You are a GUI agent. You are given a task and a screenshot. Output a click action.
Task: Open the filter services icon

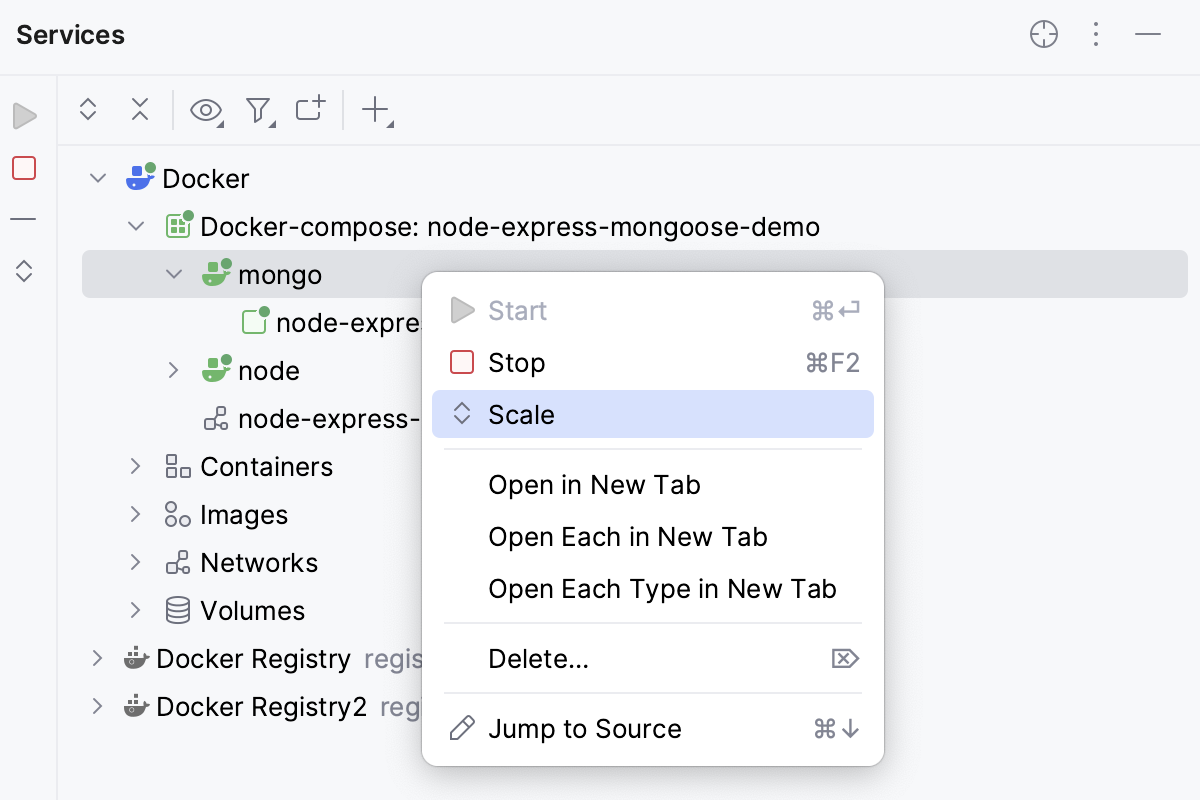[258, 112]
